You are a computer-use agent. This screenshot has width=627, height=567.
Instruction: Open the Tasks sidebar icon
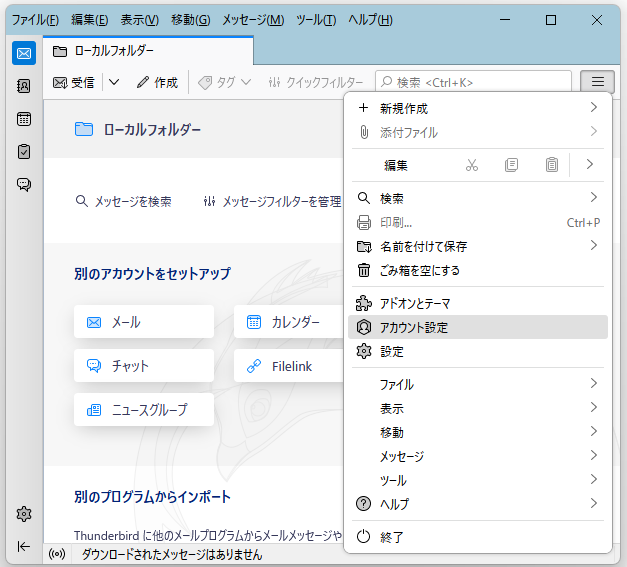[x=24, y=152]
